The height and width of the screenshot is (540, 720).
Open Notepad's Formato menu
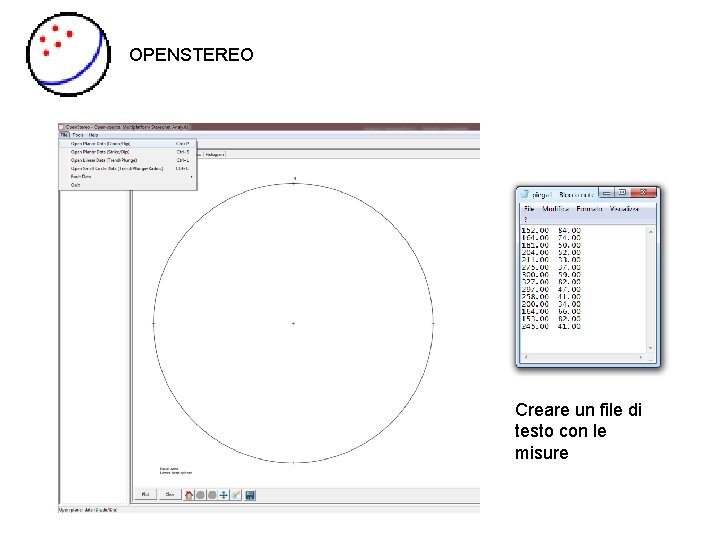pyautogui.click(x=589, y=209)
